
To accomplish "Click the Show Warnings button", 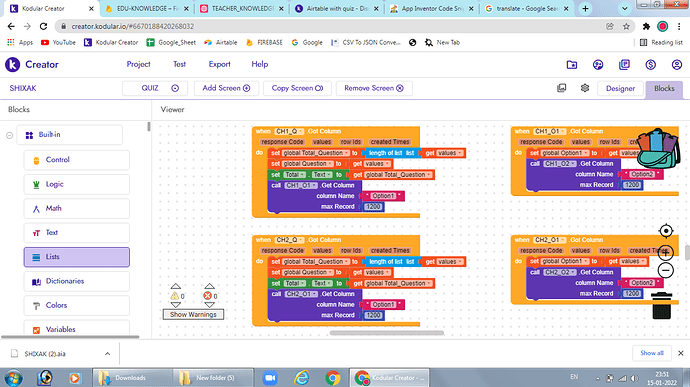I will (193, 314).
